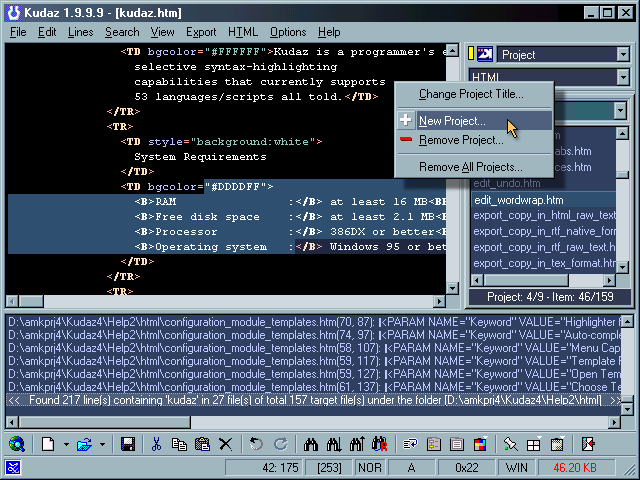This screenshot has height=480, width=640.
Task: Choose Change Project Title from the context menu
Action: pos(474,94)
